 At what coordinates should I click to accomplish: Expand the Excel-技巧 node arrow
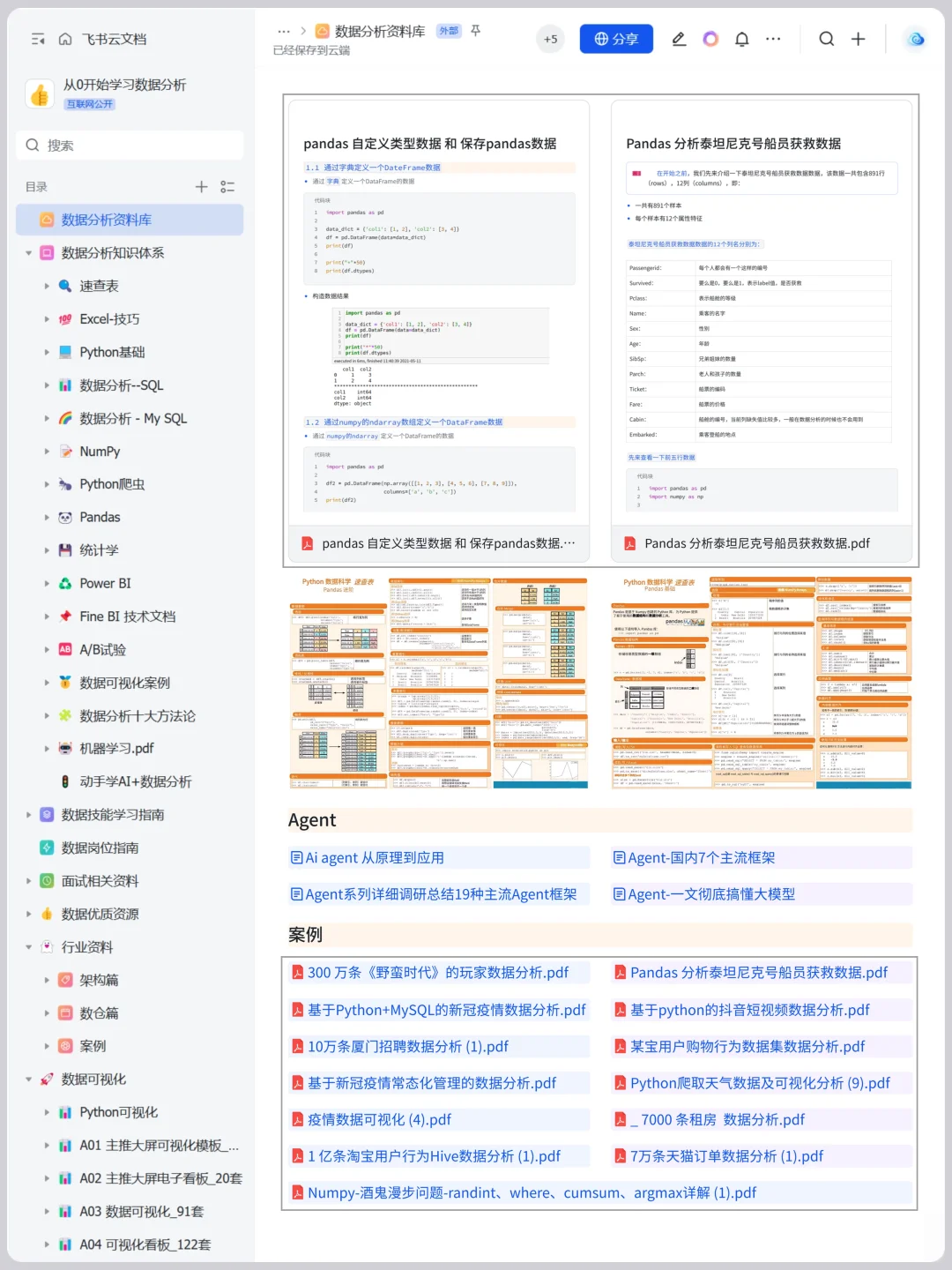click(x=47, y=319)
